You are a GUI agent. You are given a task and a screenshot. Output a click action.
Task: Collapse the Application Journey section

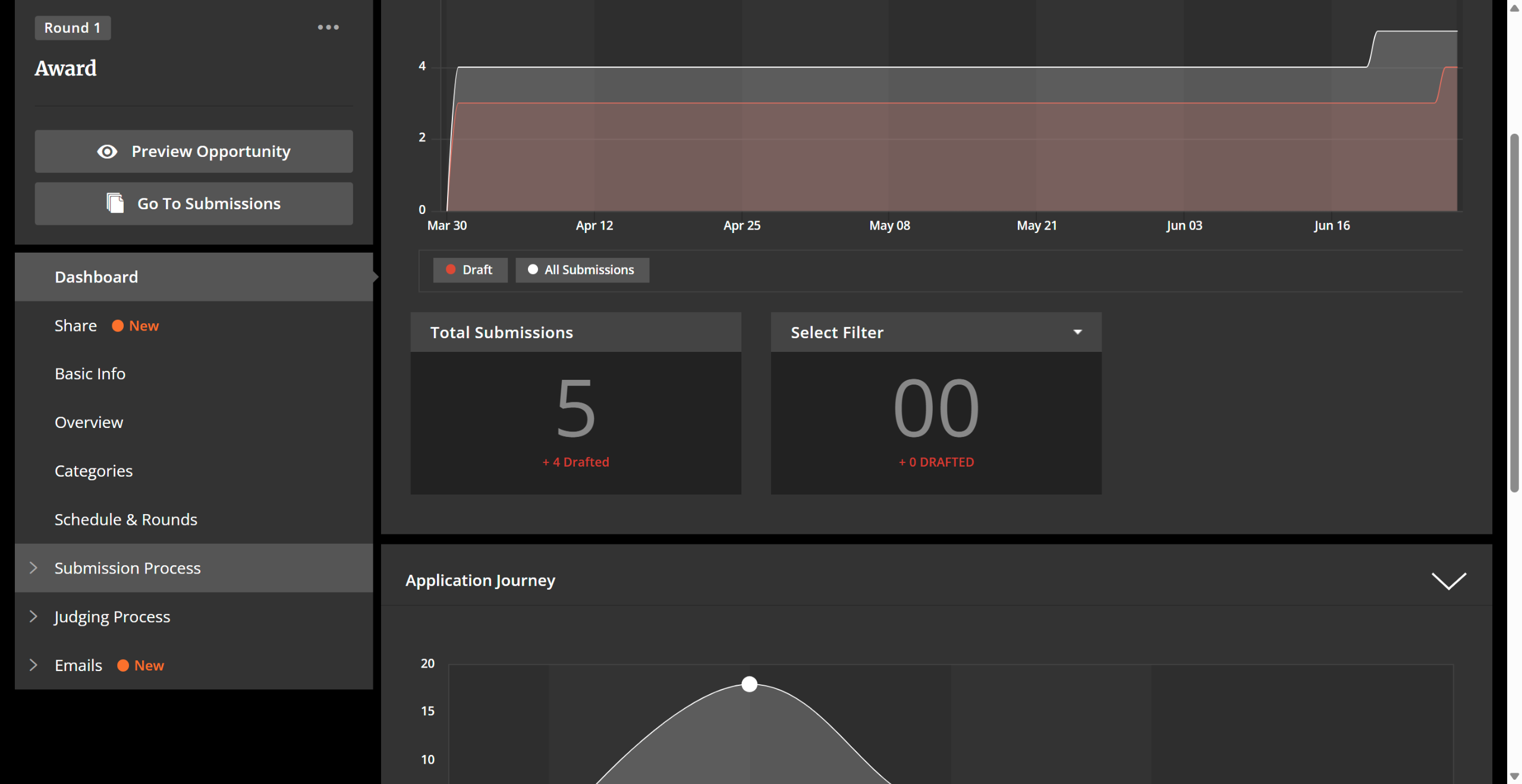tap(1448, 581)
